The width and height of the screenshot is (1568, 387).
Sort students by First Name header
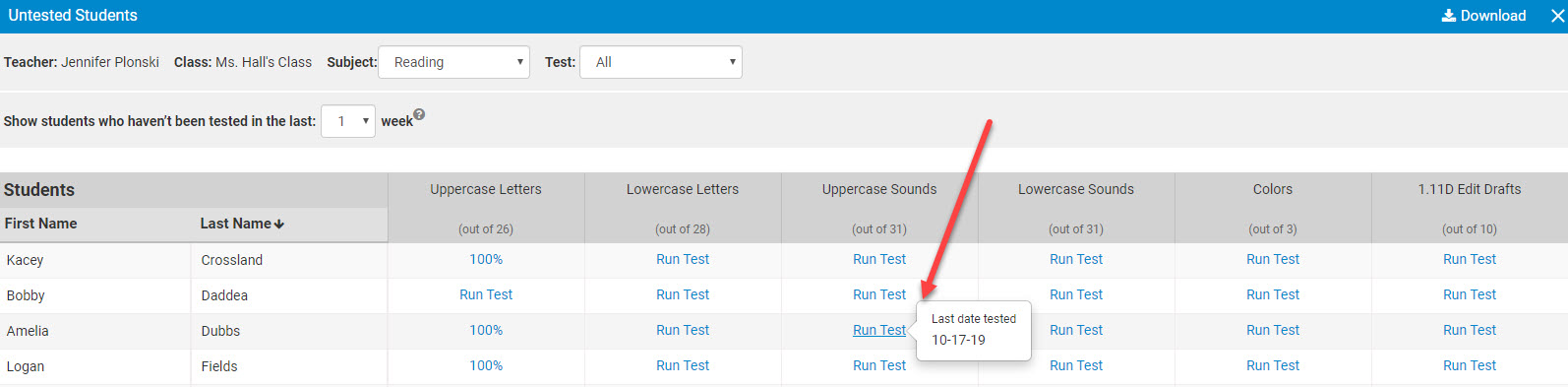[41, 224]
